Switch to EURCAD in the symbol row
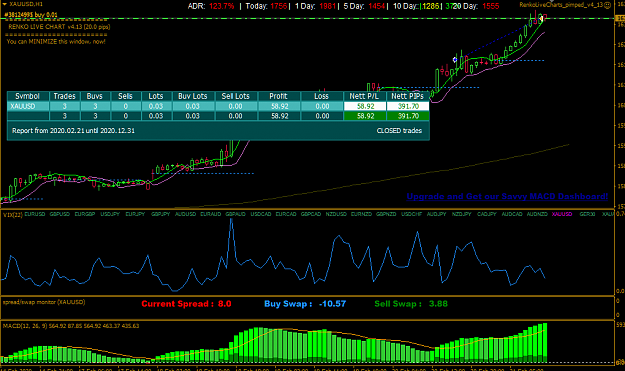Image resolution: width=625 pixels, height=371 pixels. (x=286, y=214)
